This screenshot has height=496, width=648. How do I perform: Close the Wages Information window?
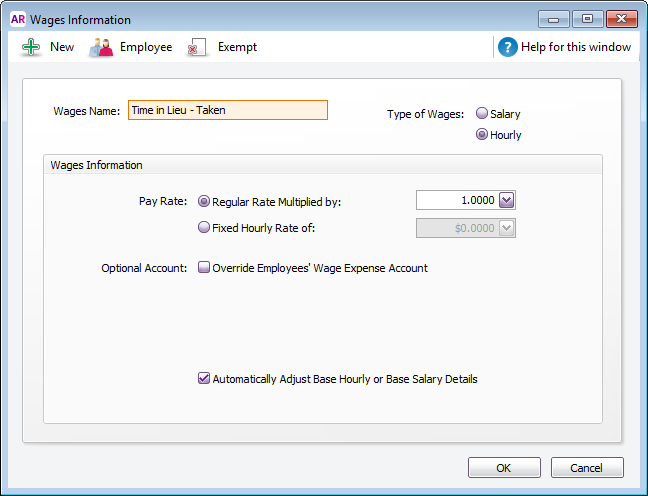click(x=619, y=19)
